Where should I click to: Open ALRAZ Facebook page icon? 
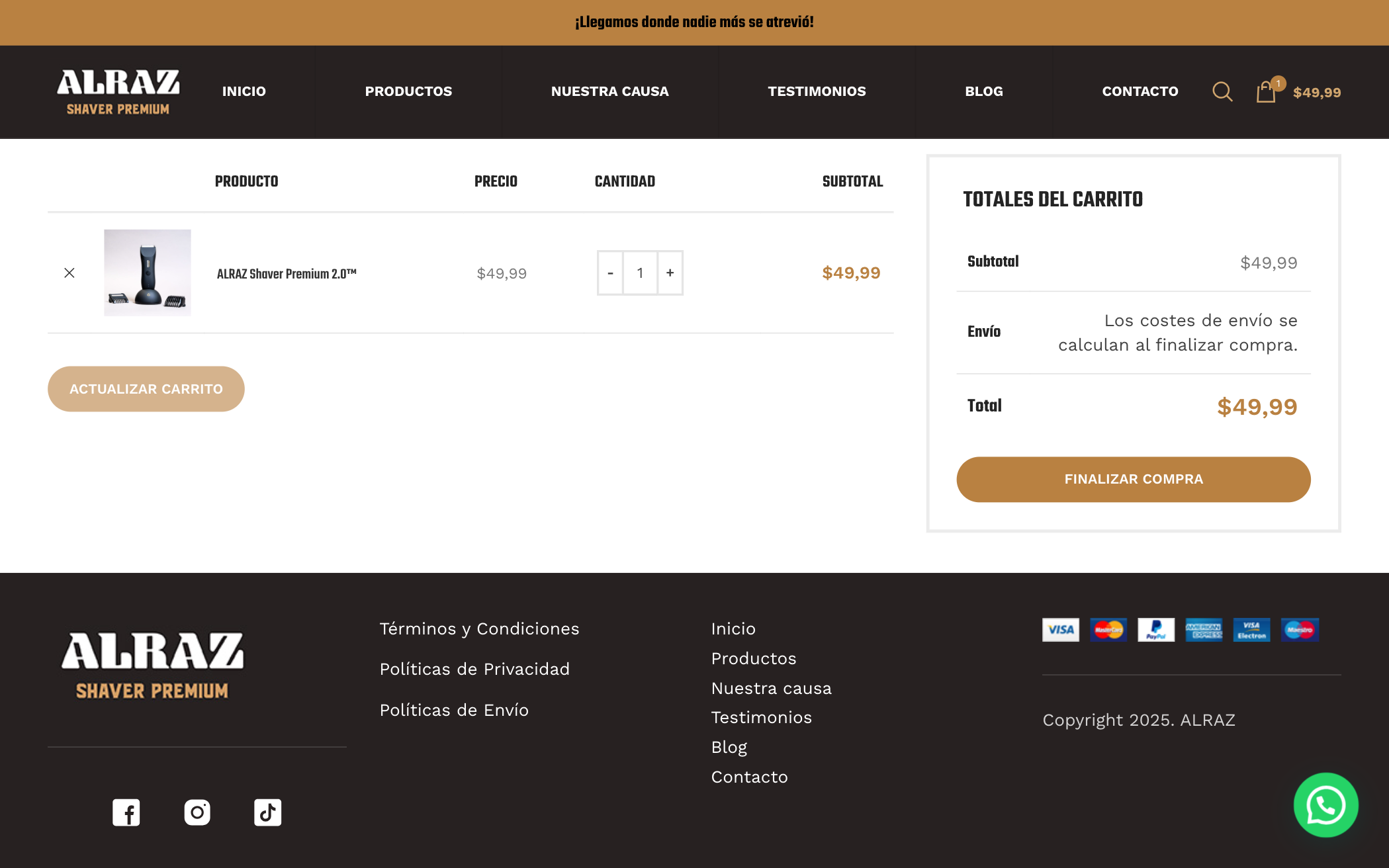coord(126,812)
